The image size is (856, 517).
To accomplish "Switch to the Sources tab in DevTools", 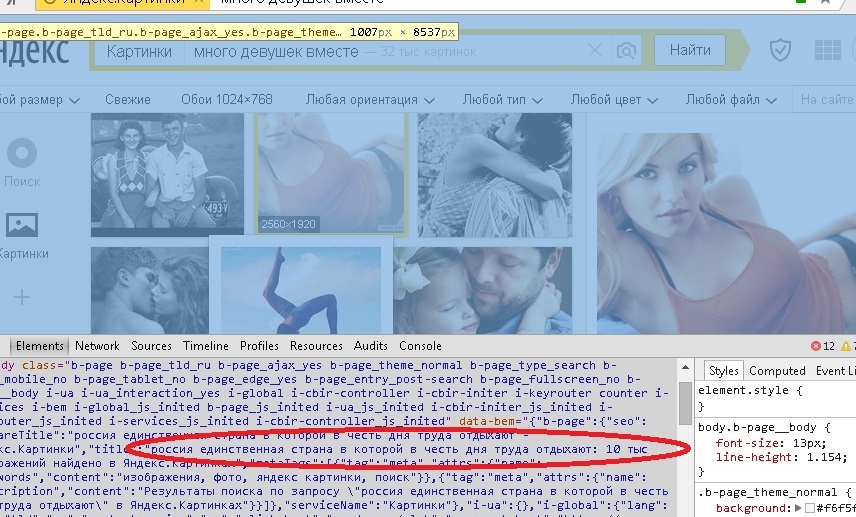I will (x=151, y=346).
